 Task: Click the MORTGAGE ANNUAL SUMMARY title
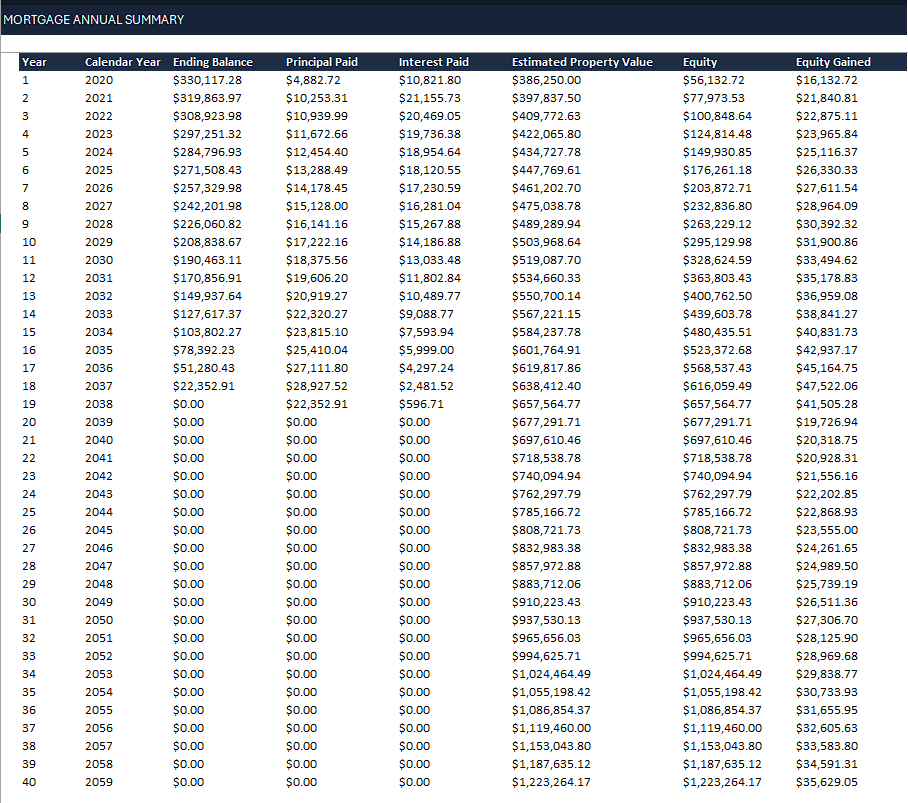pos(93,20)
